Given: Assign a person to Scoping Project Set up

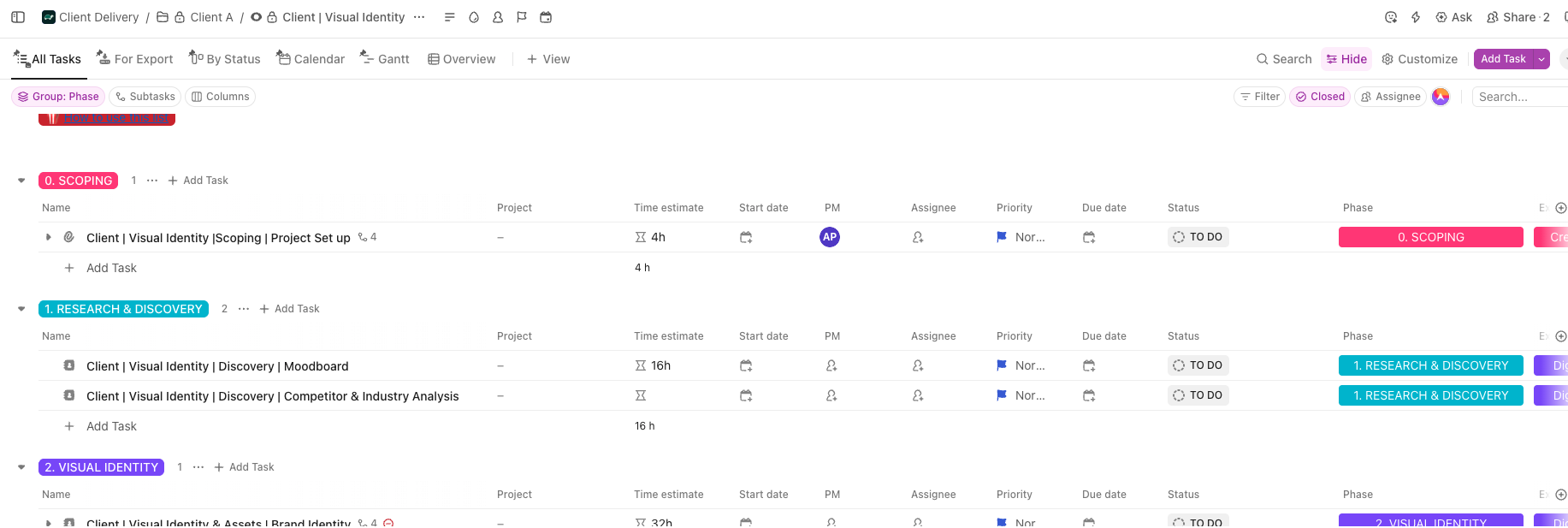Looking at the screenshot, I should [918, 237].
